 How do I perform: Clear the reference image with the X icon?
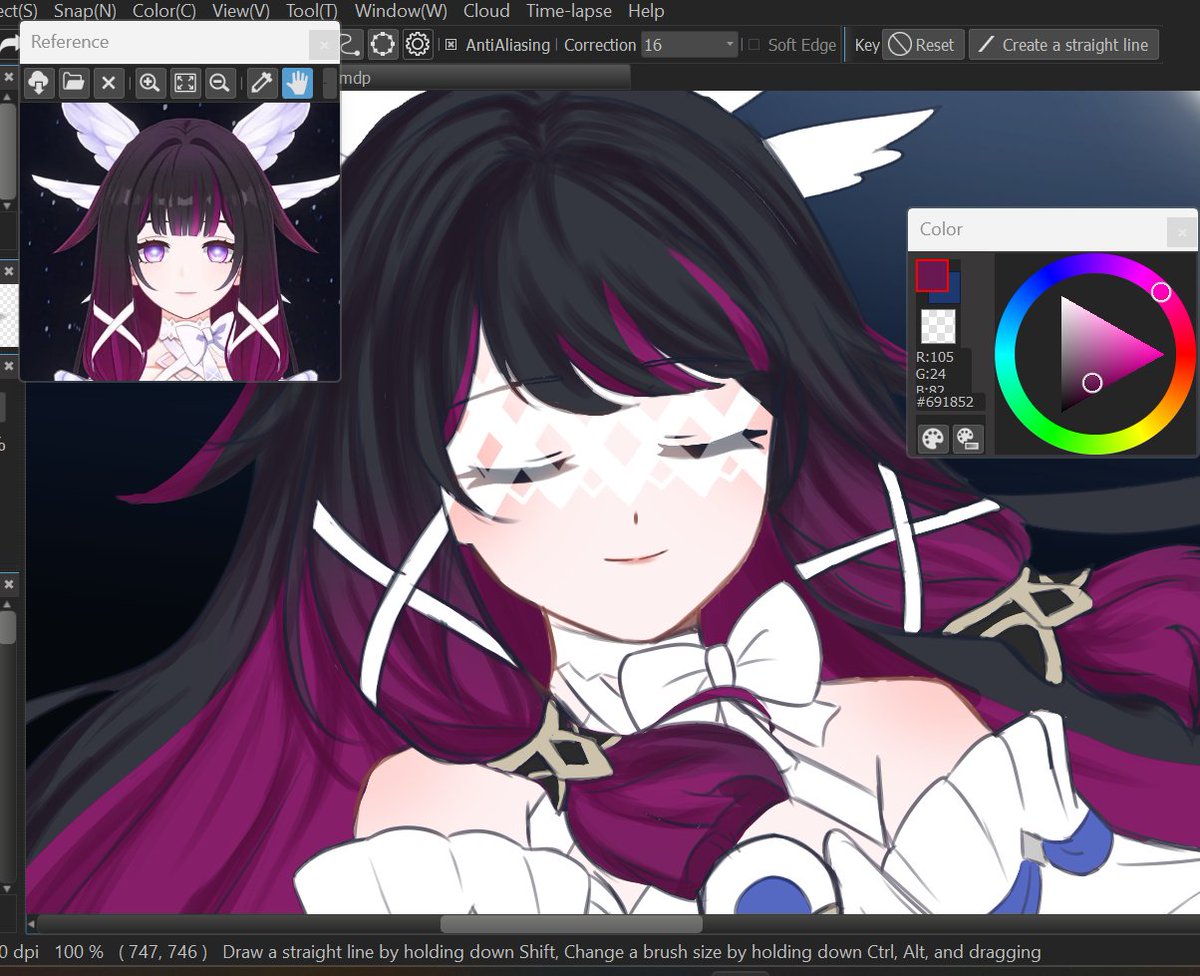pyautogui.click(x=109, y=83)
